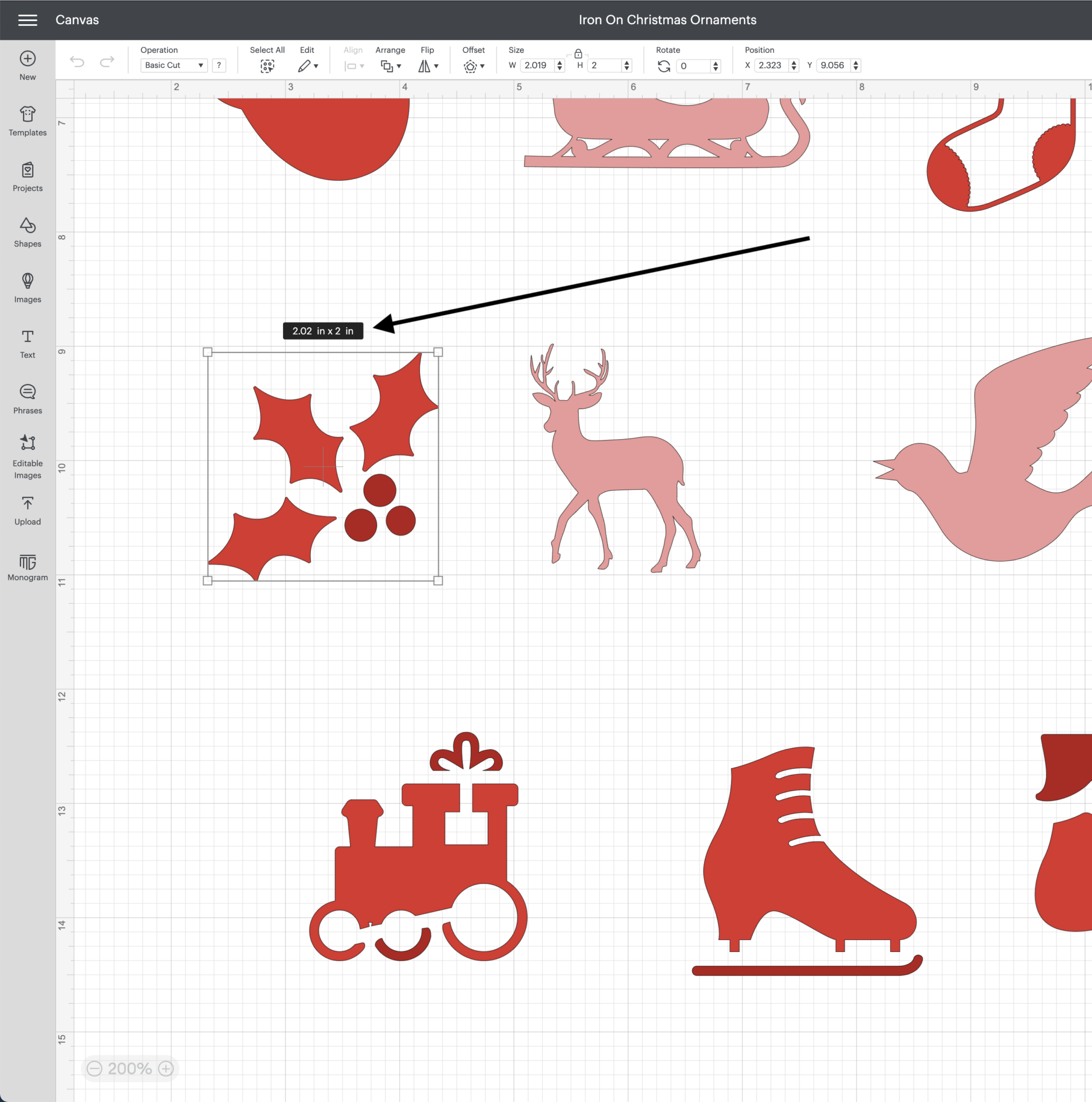Open the Arrange dropdown
Screen dimensions: 1092x1102
click(x=390, y=66)
